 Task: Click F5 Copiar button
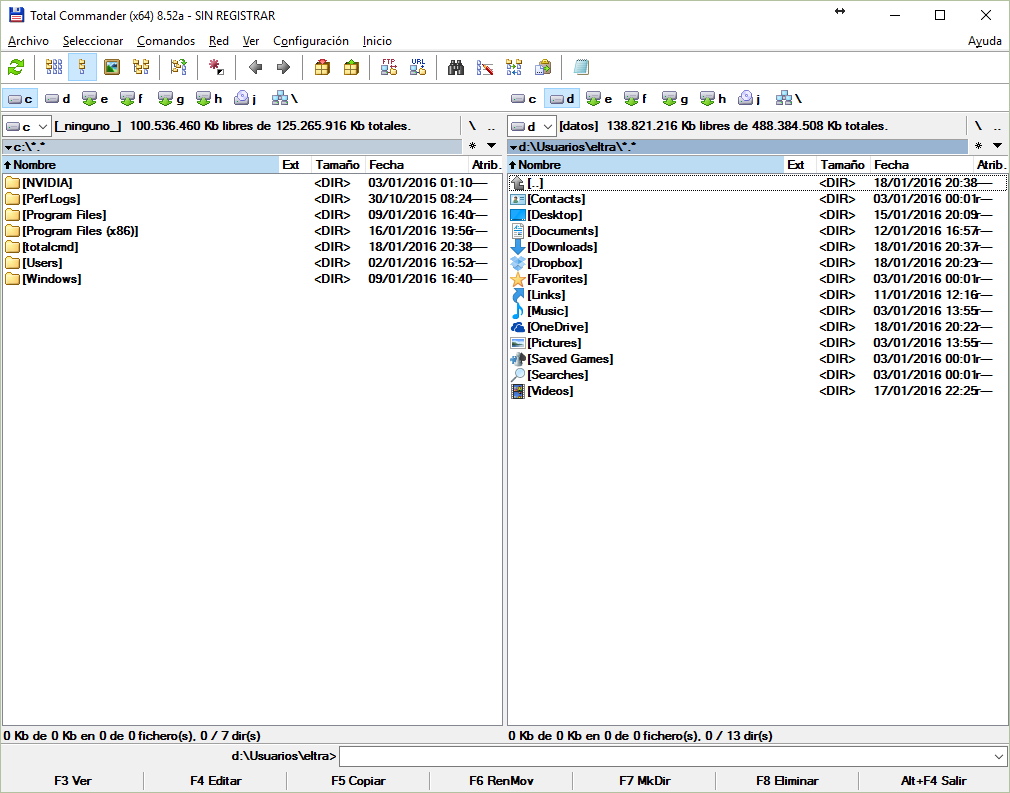358,781
